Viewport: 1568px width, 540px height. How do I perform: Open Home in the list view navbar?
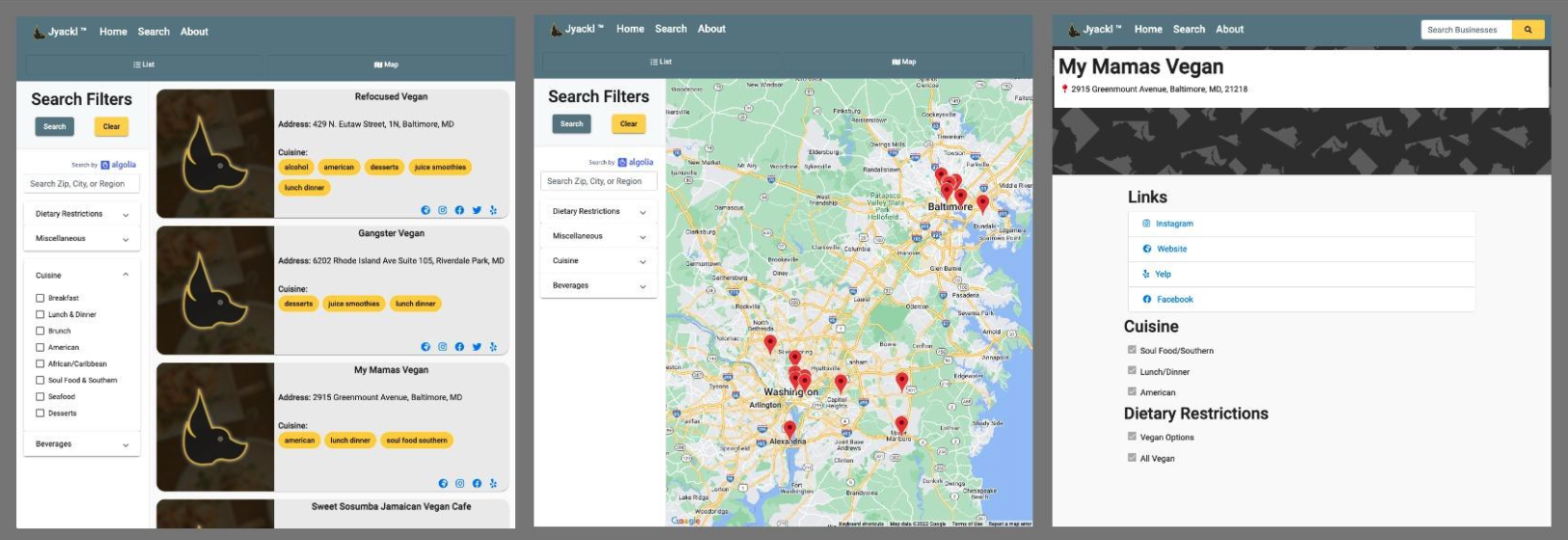coord(113,32)
